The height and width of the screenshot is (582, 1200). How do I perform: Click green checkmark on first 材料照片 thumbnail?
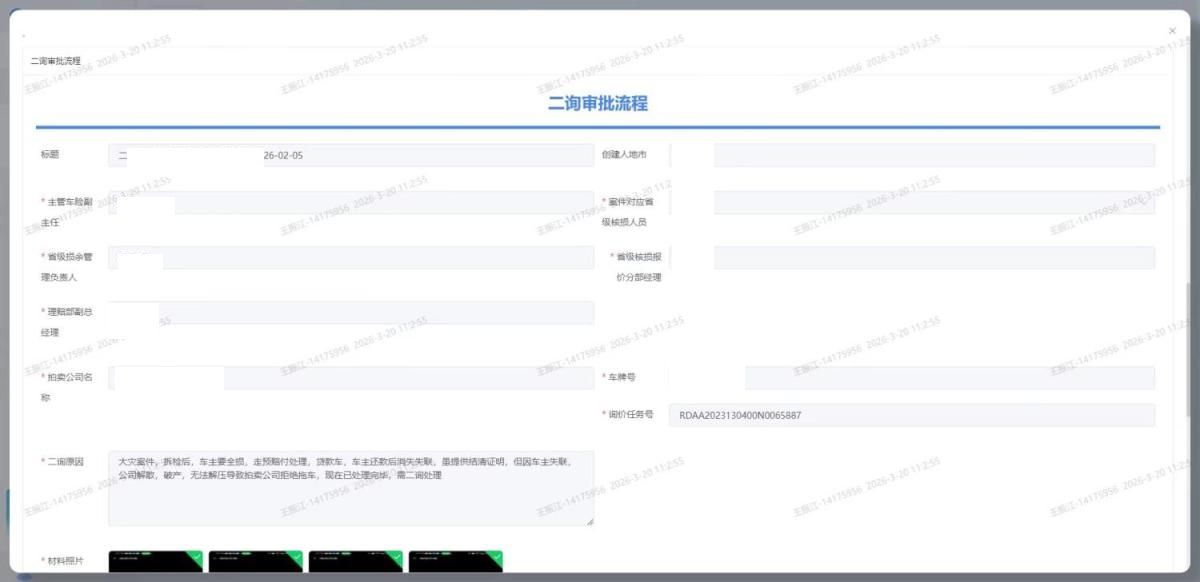(196, 556)
